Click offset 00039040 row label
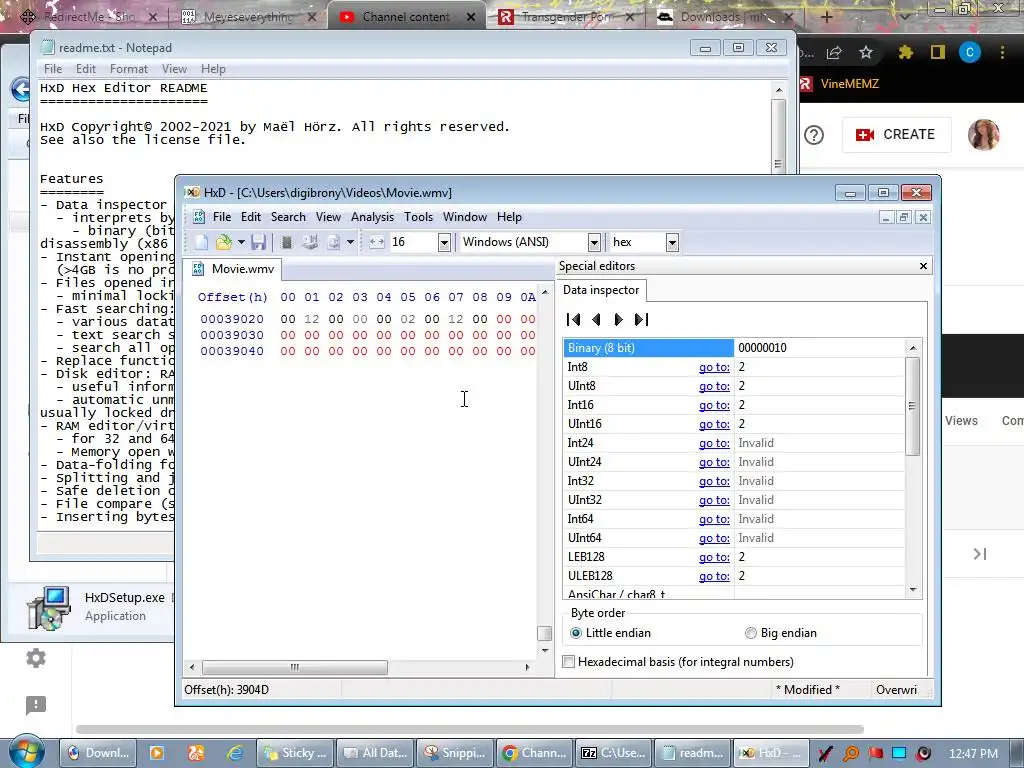This screenshot has height=768, width=1024. [x=232, y=351]
